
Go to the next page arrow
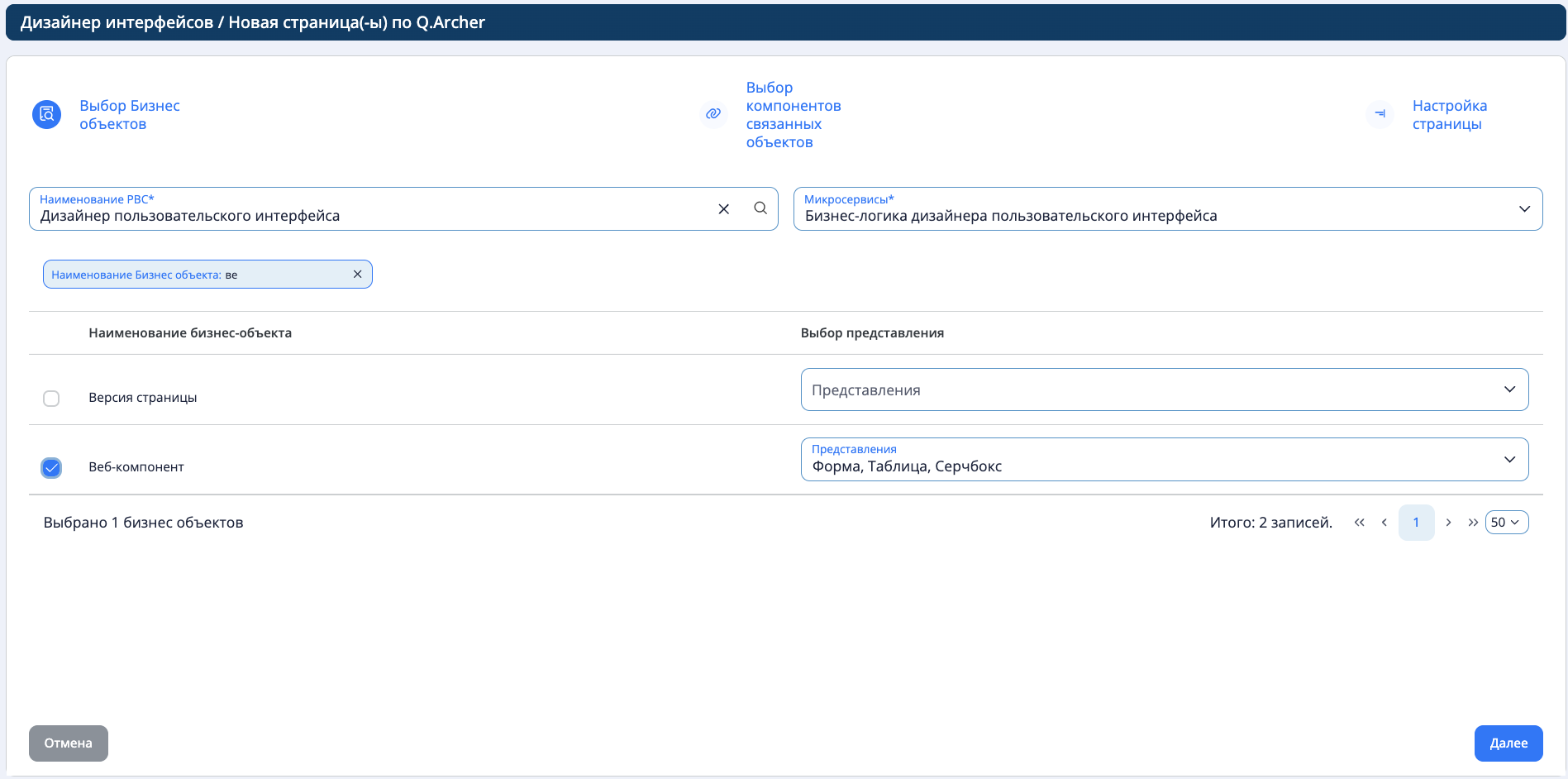click(x=1448, y=523)
